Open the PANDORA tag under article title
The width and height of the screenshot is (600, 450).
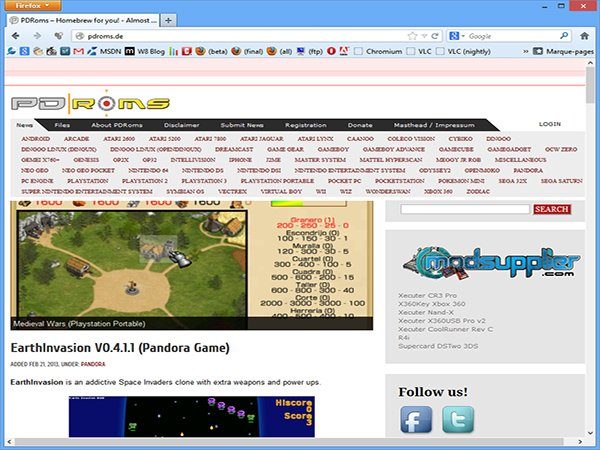(93, 364)
